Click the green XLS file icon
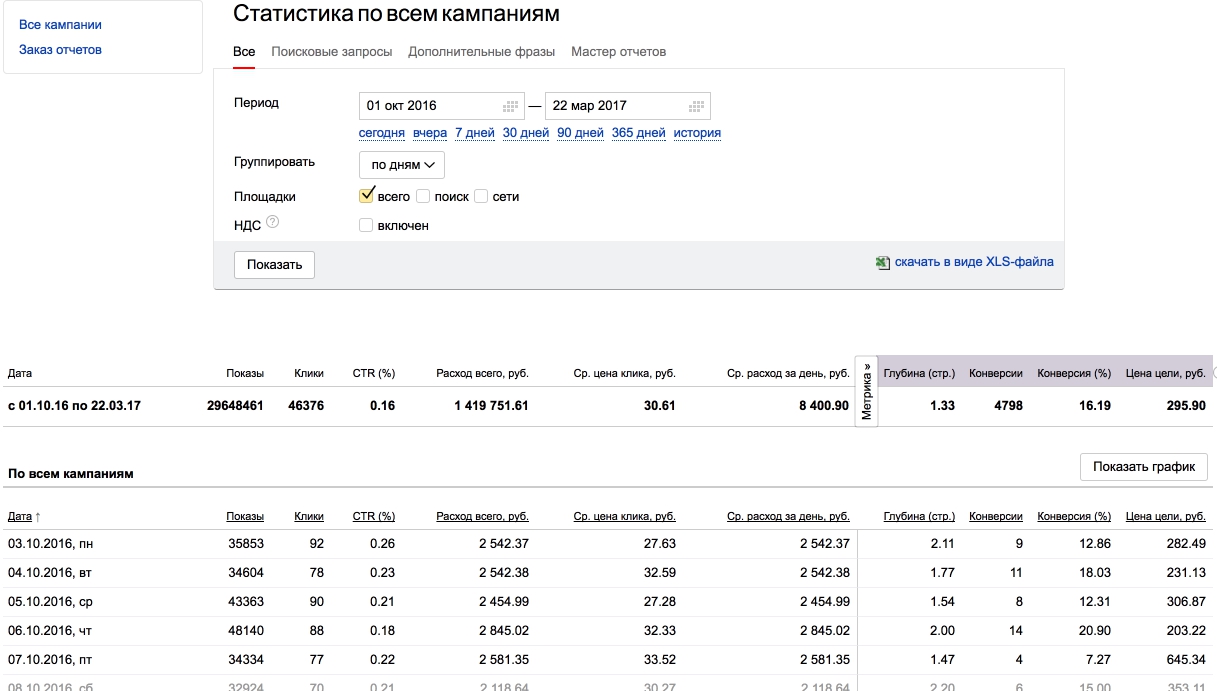The width and height of the screenshot is (1217, 691). coord(882,263)
